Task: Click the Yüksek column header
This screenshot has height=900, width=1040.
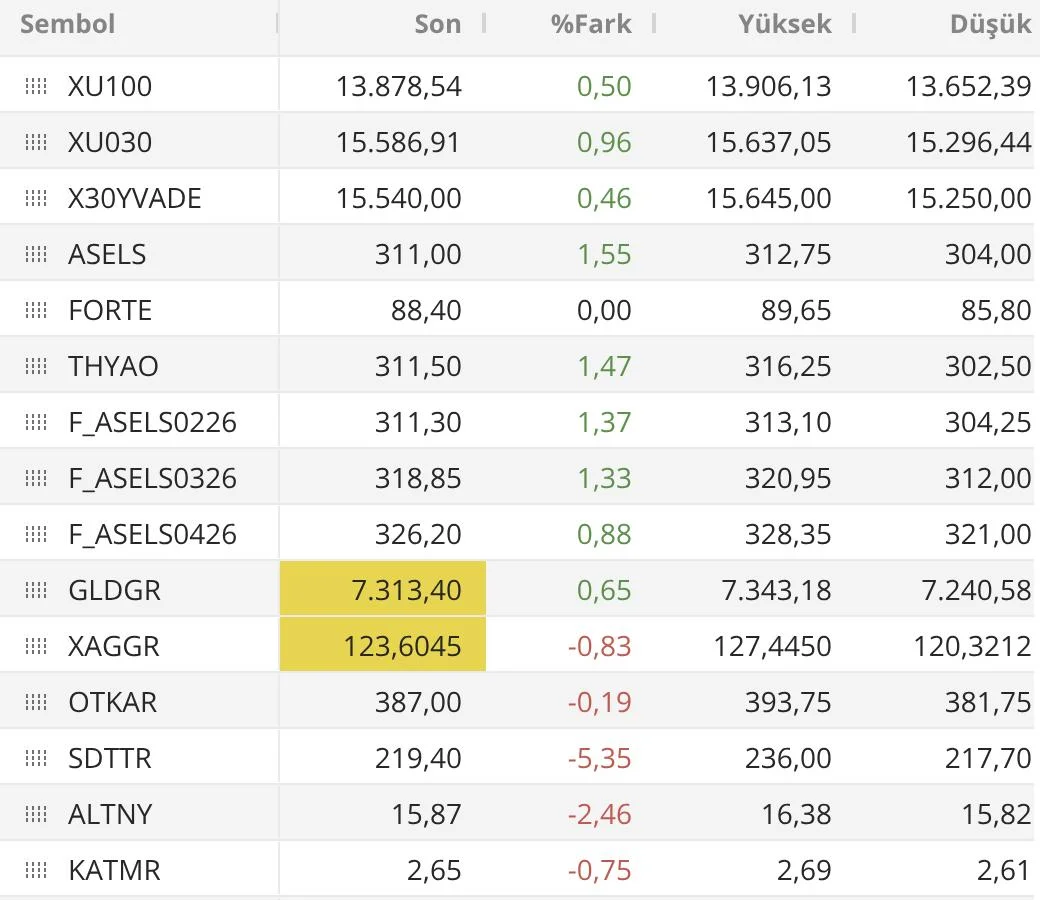Action: coord(784,25)
